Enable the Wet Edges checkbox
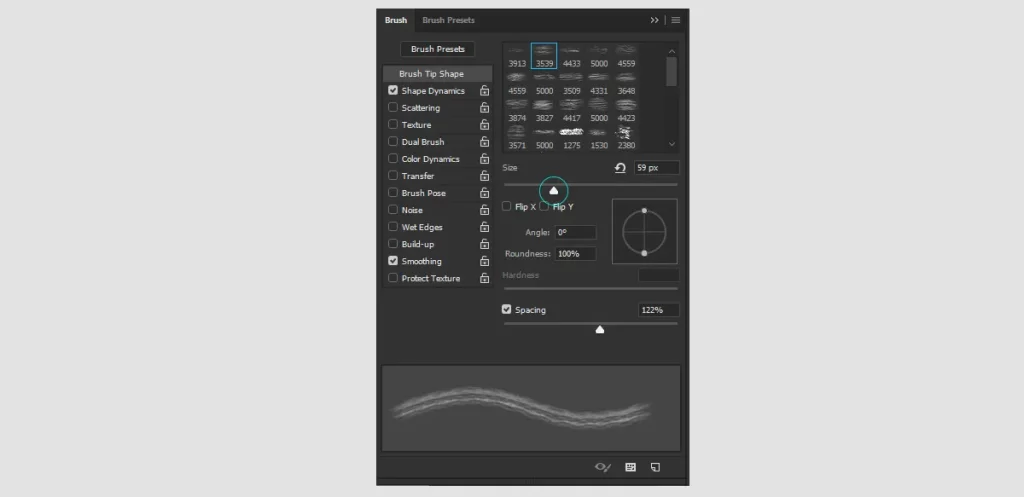Image resolution: width=1024 pixels, height=497 pixels. click(393, 227)
